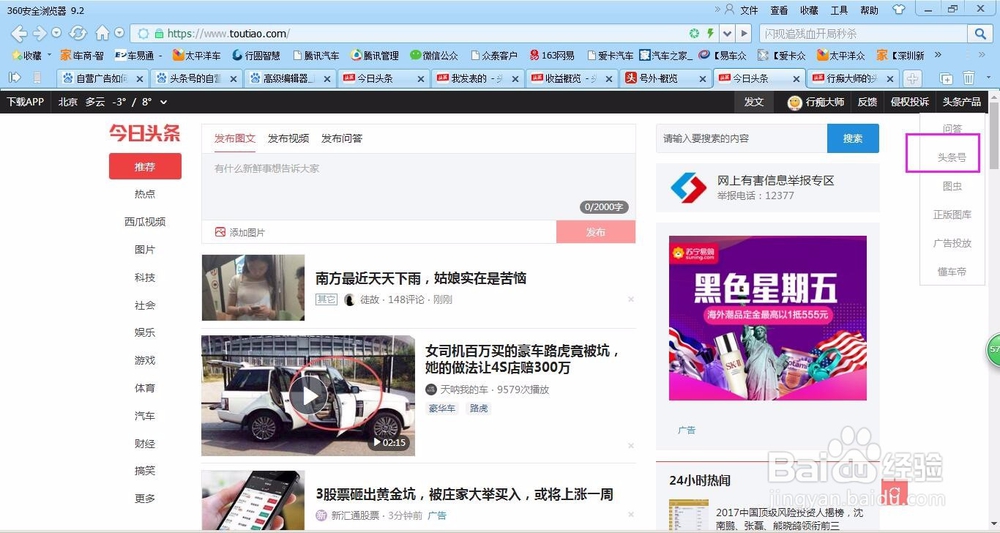This screenshot has width=1000, height=533.
Task: Click the green circular compatibility icon in address bar
Action: pyautogui.click(x=695, y=33)
